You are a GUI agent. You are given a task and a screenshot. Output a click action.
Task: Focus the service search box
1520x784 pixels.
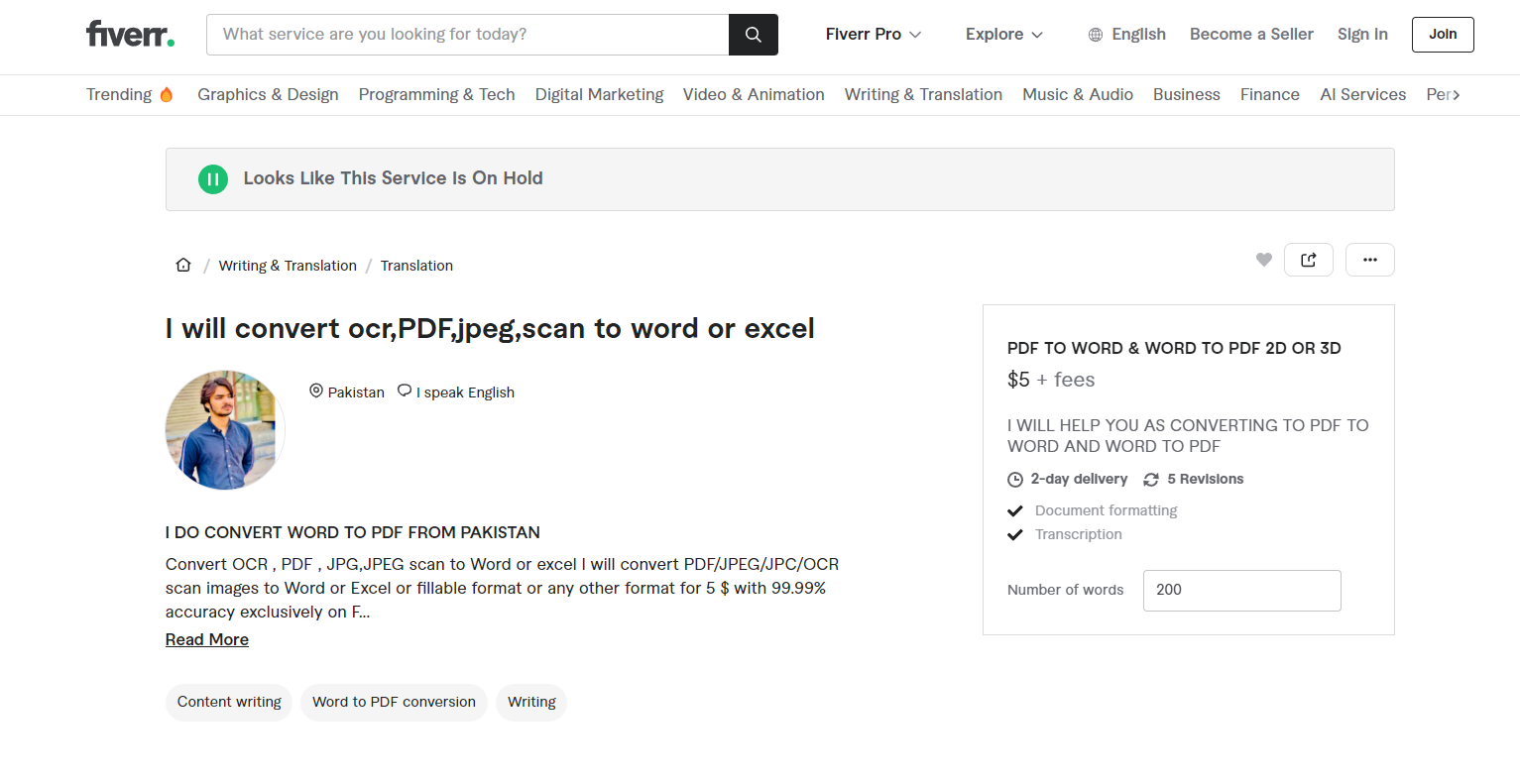[x=467, y=35]
